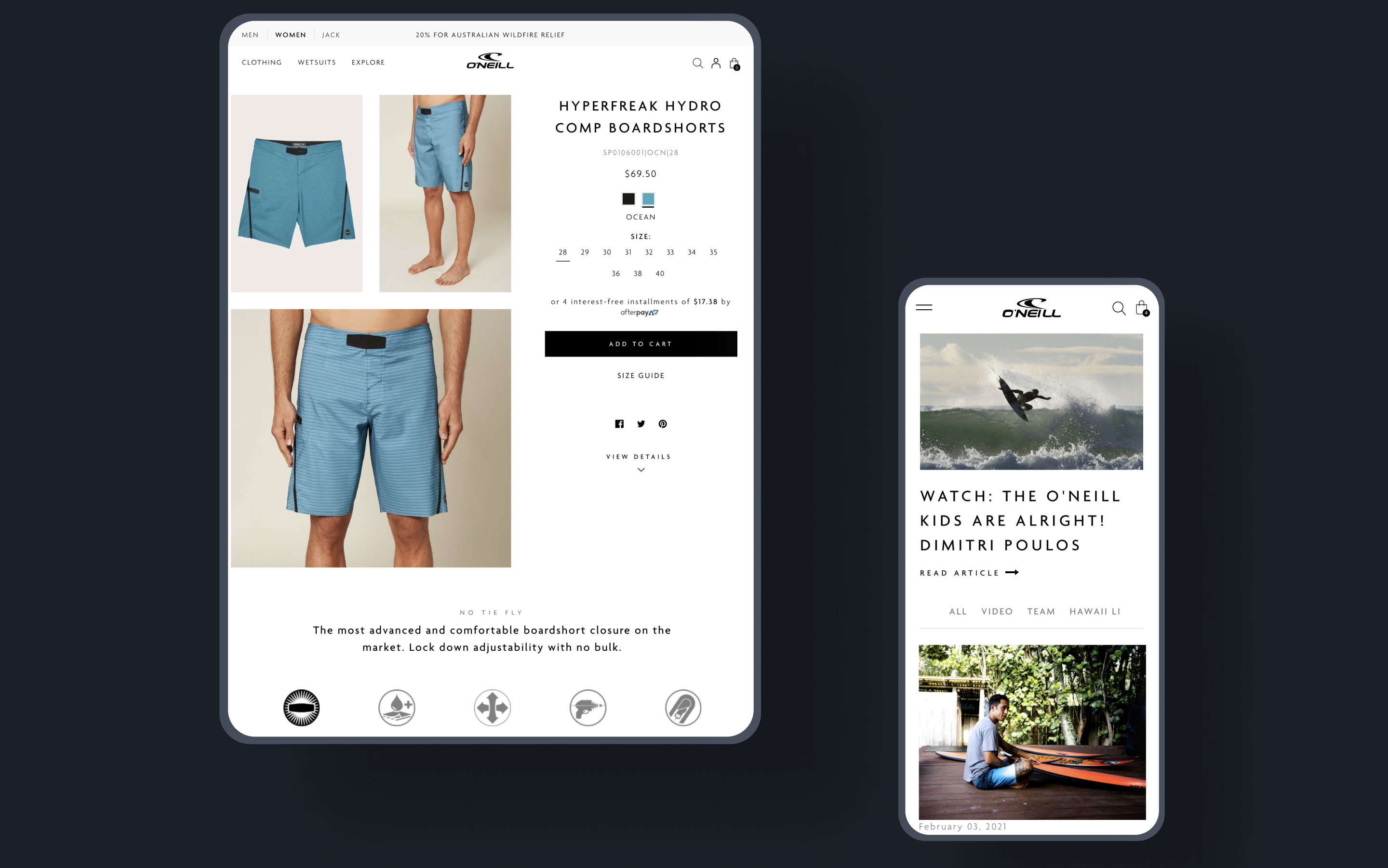Click the search icon on mobile view
The image size is (1388, 868).
(1118, 307)
